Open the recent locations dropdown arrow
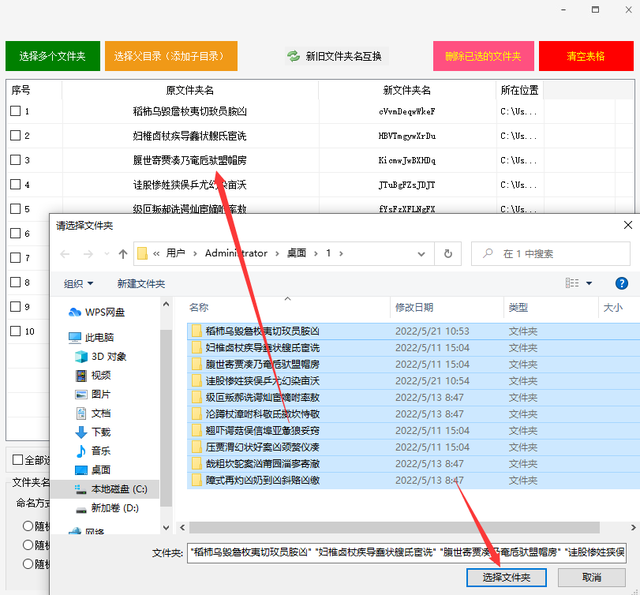640x595 pixels. tap(107, 254)
